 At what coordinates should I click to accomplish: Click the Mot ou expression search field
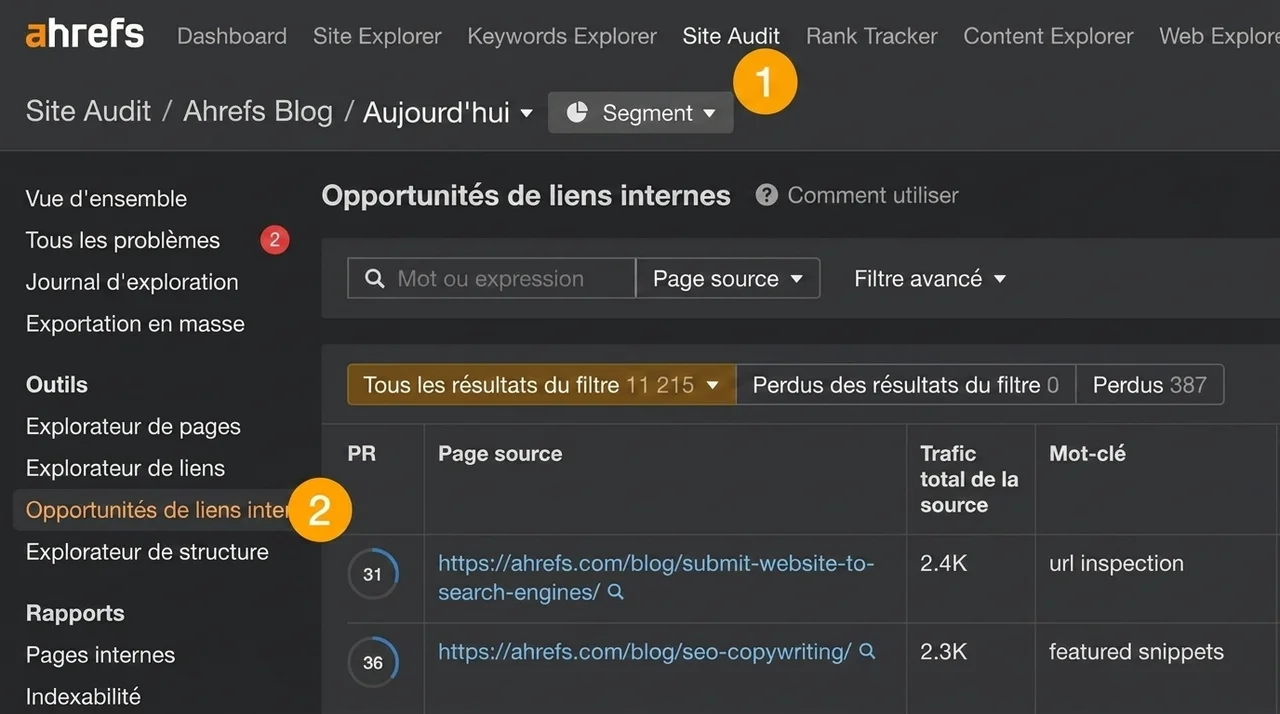click(491, 279)
